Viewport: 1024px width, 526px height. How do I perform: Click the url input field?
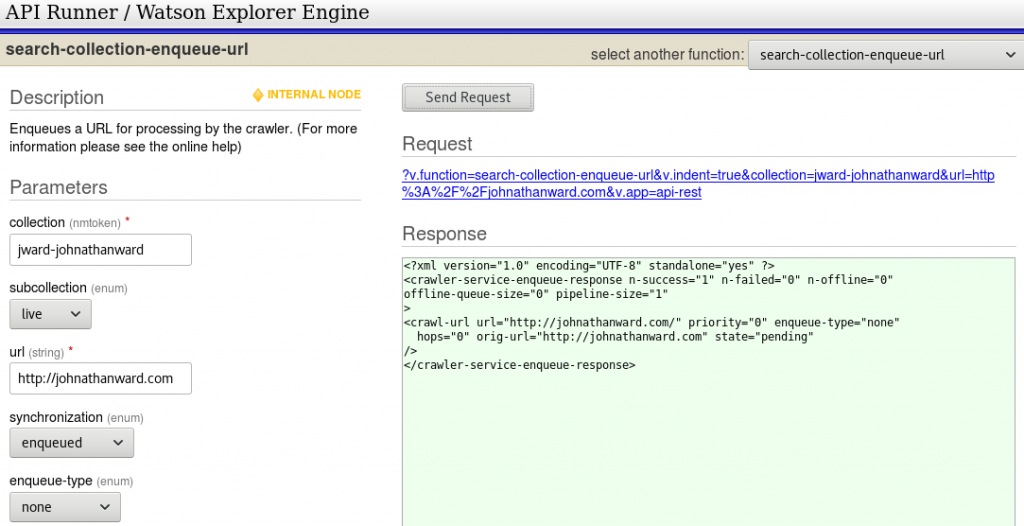coord(101,378)
